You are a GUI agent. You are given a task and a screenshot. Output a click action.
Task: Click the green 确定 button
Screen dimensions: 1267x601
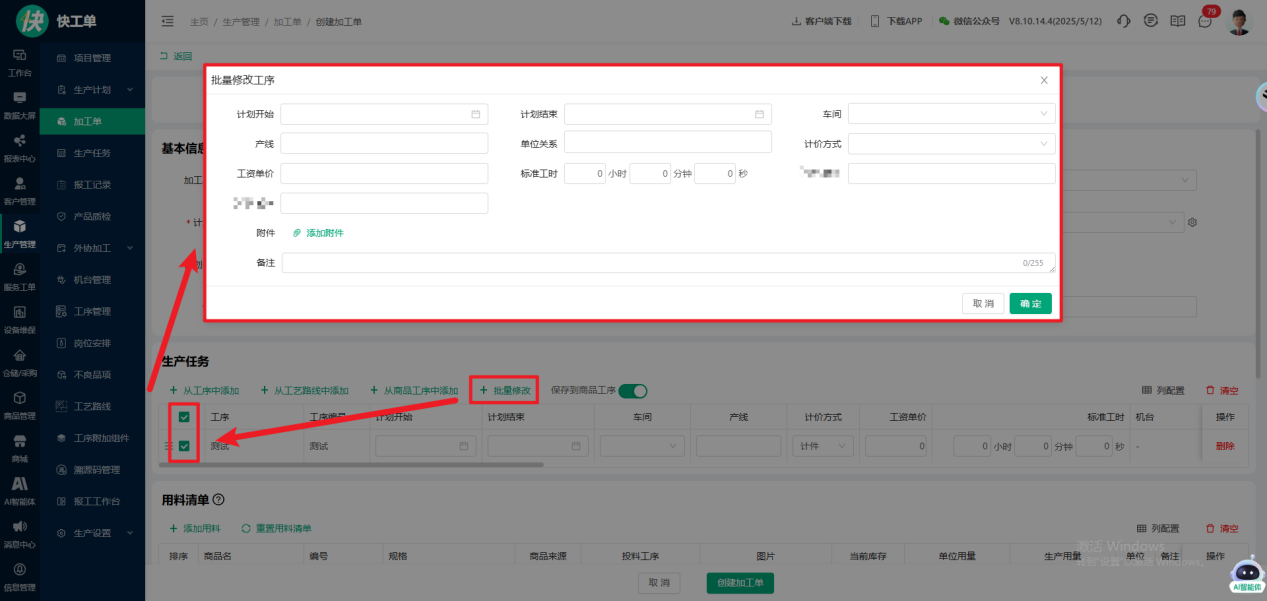pos(1030,303)
